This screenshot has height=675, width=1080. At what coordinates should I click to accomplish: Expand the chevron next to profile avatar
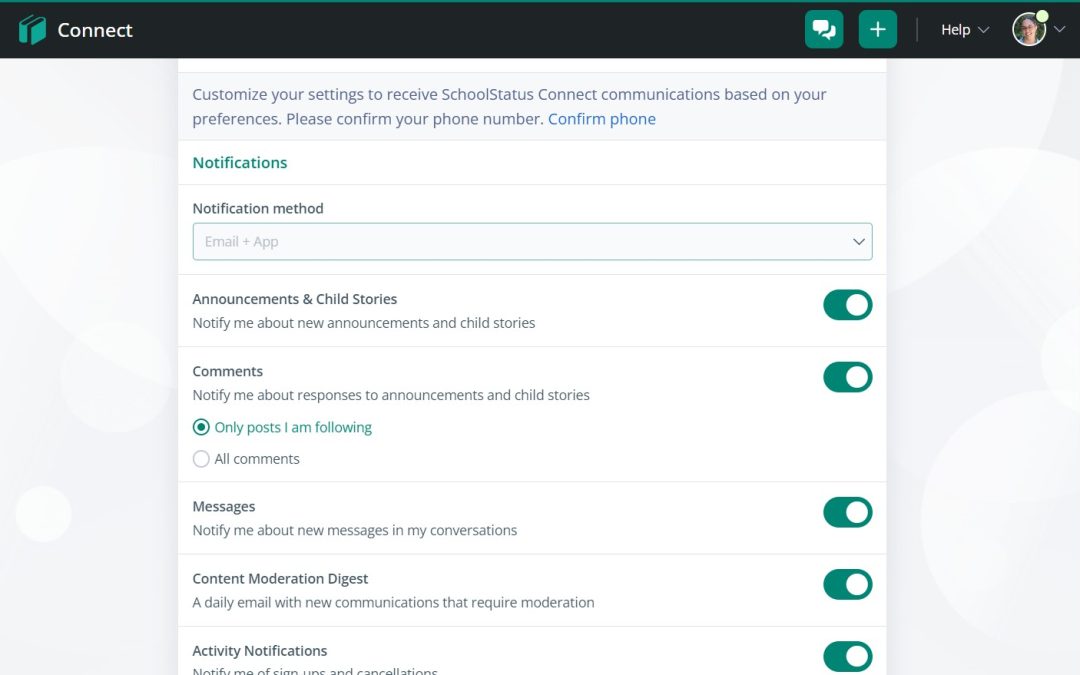1060,30
